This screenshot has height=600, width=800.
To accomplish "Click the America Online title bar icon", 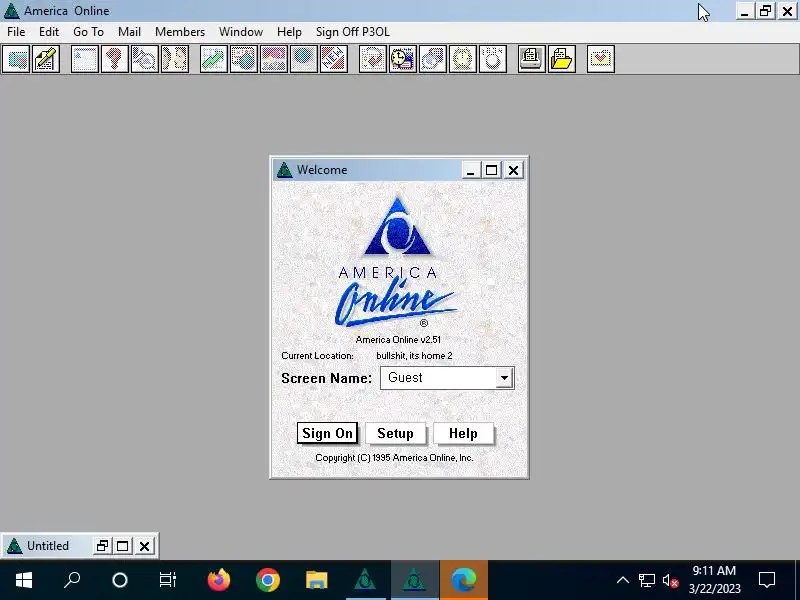I will [x=11, y=11].
